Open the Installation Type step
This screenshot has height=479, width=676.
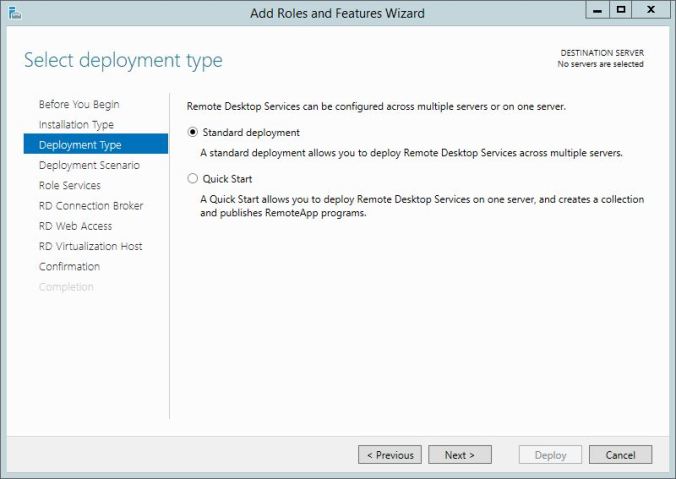(x=76, y=125)
